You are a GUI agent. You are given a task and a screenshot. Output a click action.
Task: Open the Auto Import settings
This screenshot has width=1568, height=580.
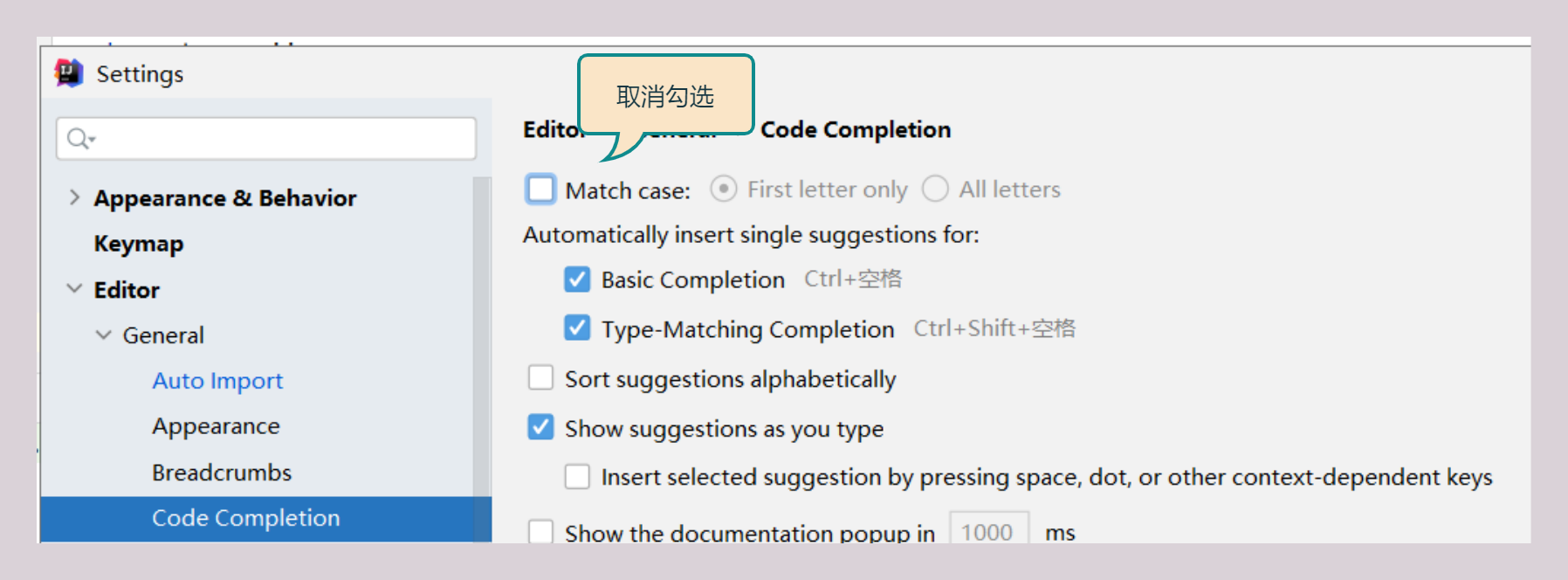[217, 381]
